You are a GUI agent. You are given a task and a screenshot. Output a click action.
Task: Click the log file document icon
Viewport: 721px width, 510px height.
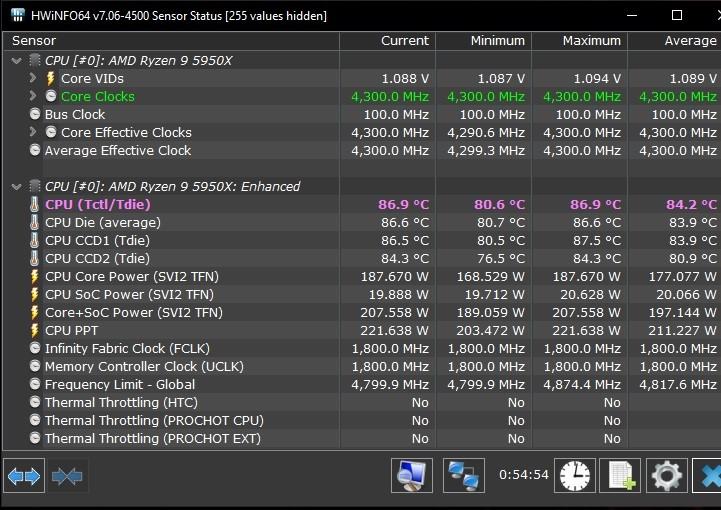(621, 476)
